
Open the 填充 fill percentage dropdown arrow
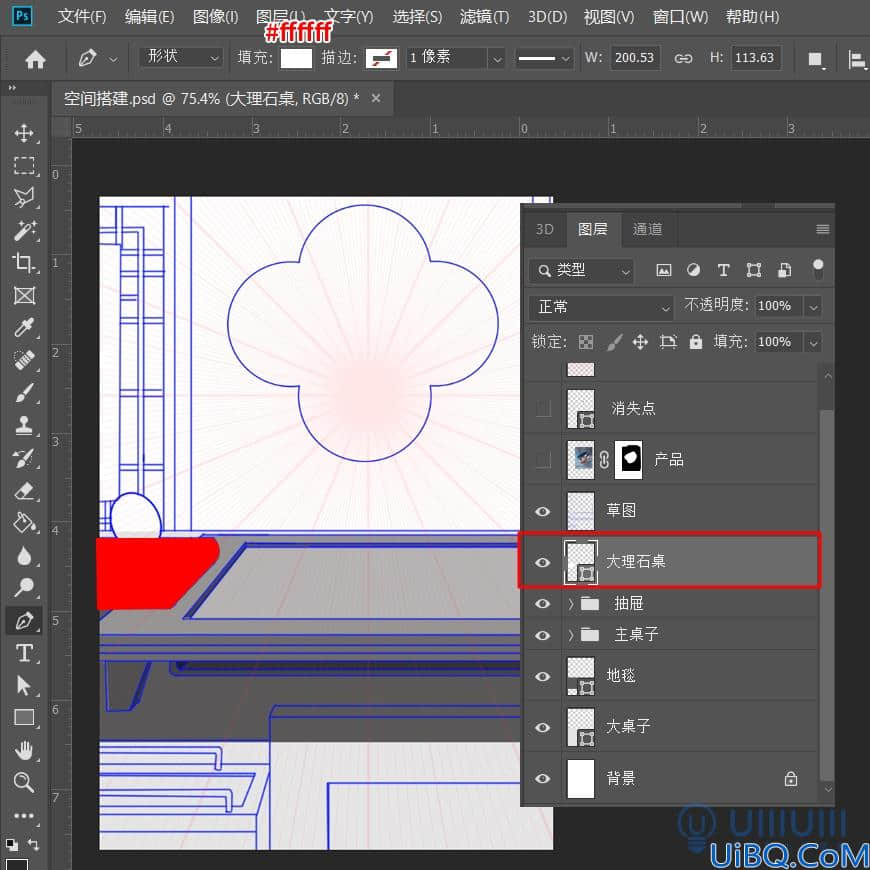(813, 343)
